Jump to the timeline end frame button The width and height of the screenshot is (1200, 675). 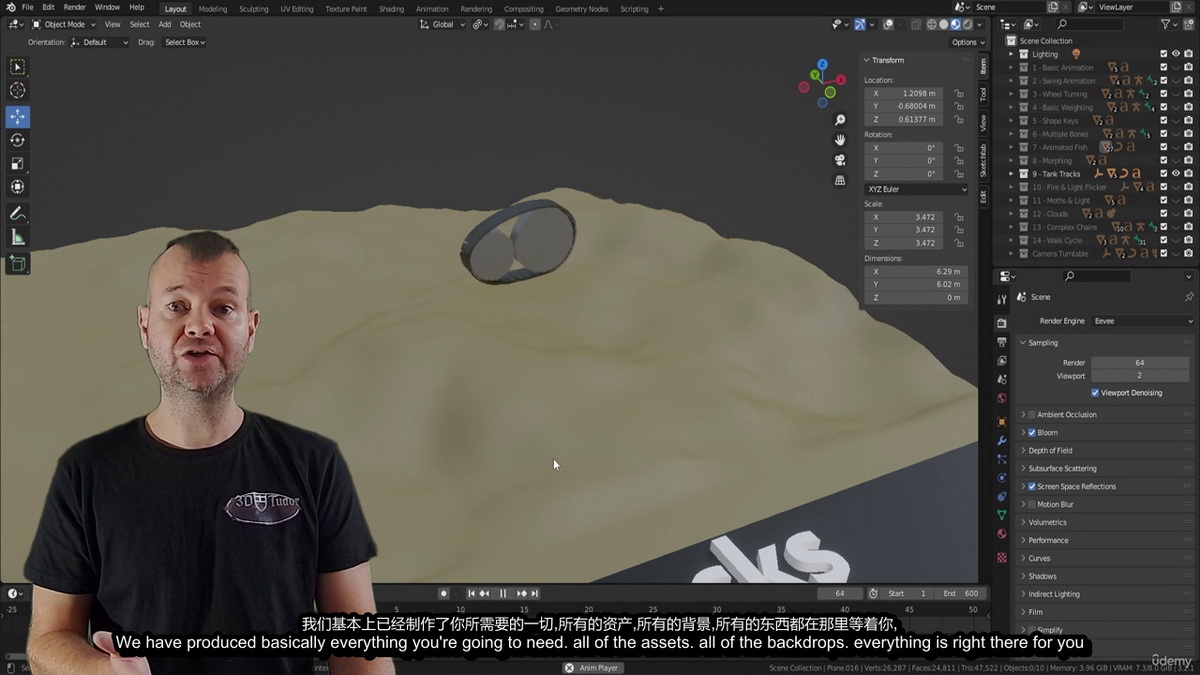(x=535, y=593)
